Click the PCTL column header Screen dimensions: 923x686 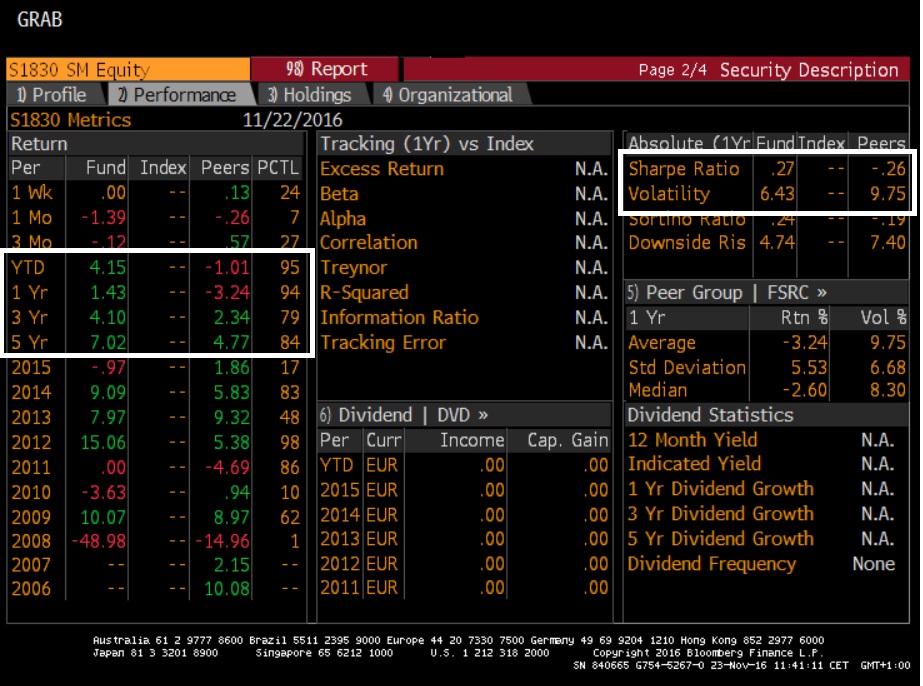pos(278,168)
